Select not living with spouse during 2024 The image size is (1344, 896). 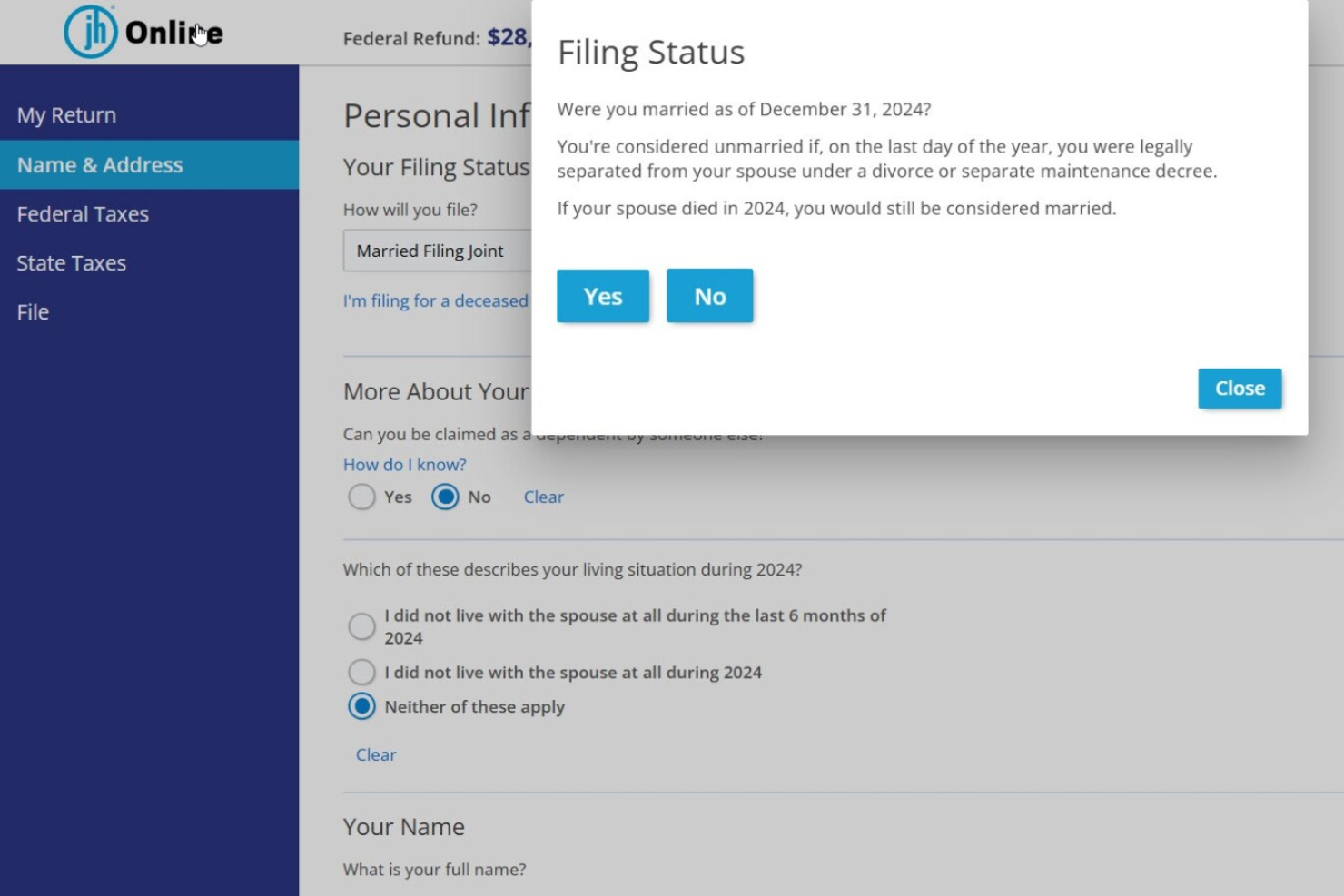362,672
